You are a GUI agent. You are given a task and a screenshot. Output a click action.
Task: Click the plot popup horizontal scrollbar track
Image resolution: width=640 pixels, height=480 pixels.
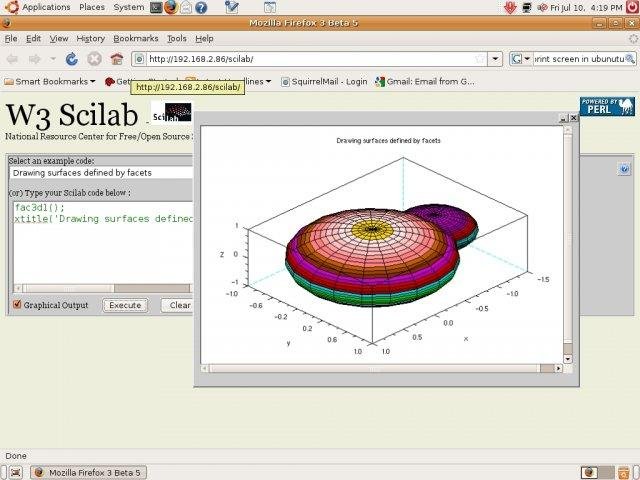coord(382,368)
